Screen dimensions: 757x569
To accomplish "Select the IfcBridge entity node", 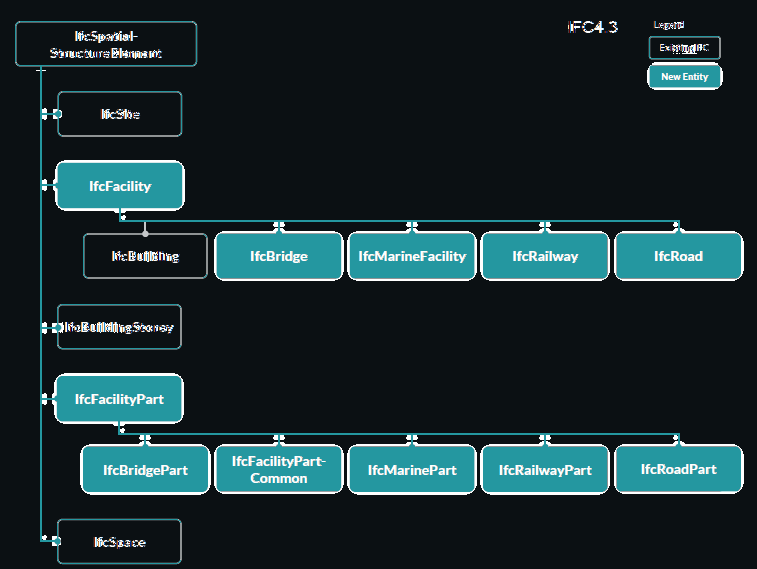I will [279, 256].
